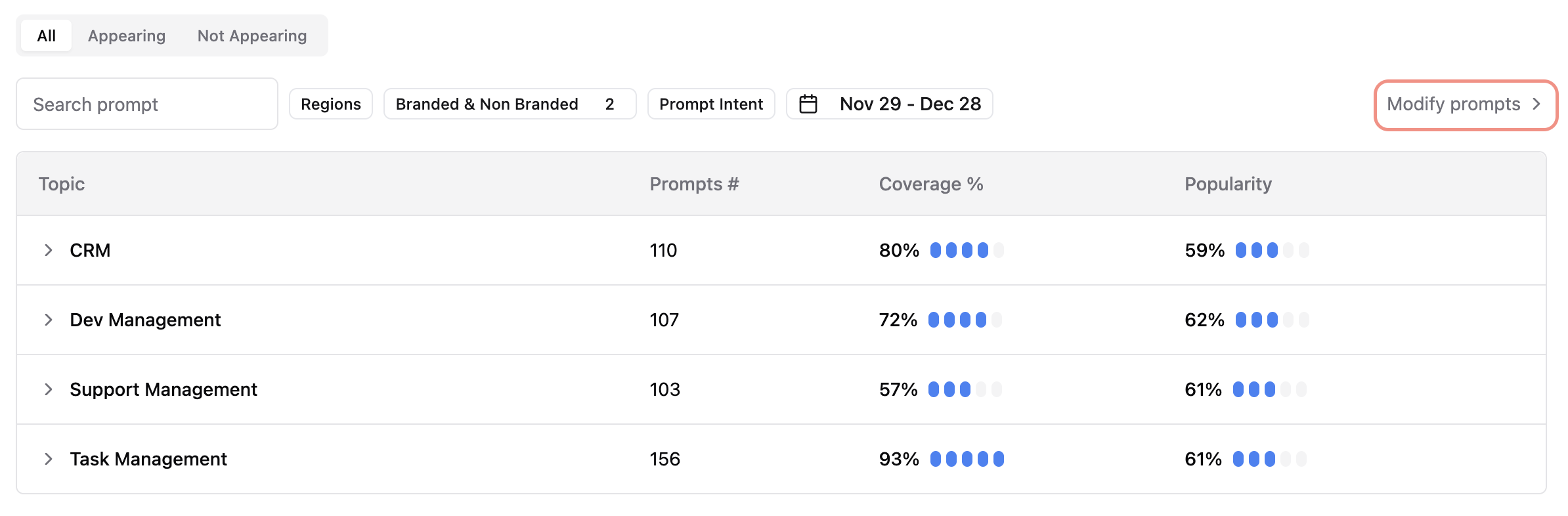Expand the Task Management topic row
The height and width of the screenshot is (516, 1568).
click(x=48, y=459)
